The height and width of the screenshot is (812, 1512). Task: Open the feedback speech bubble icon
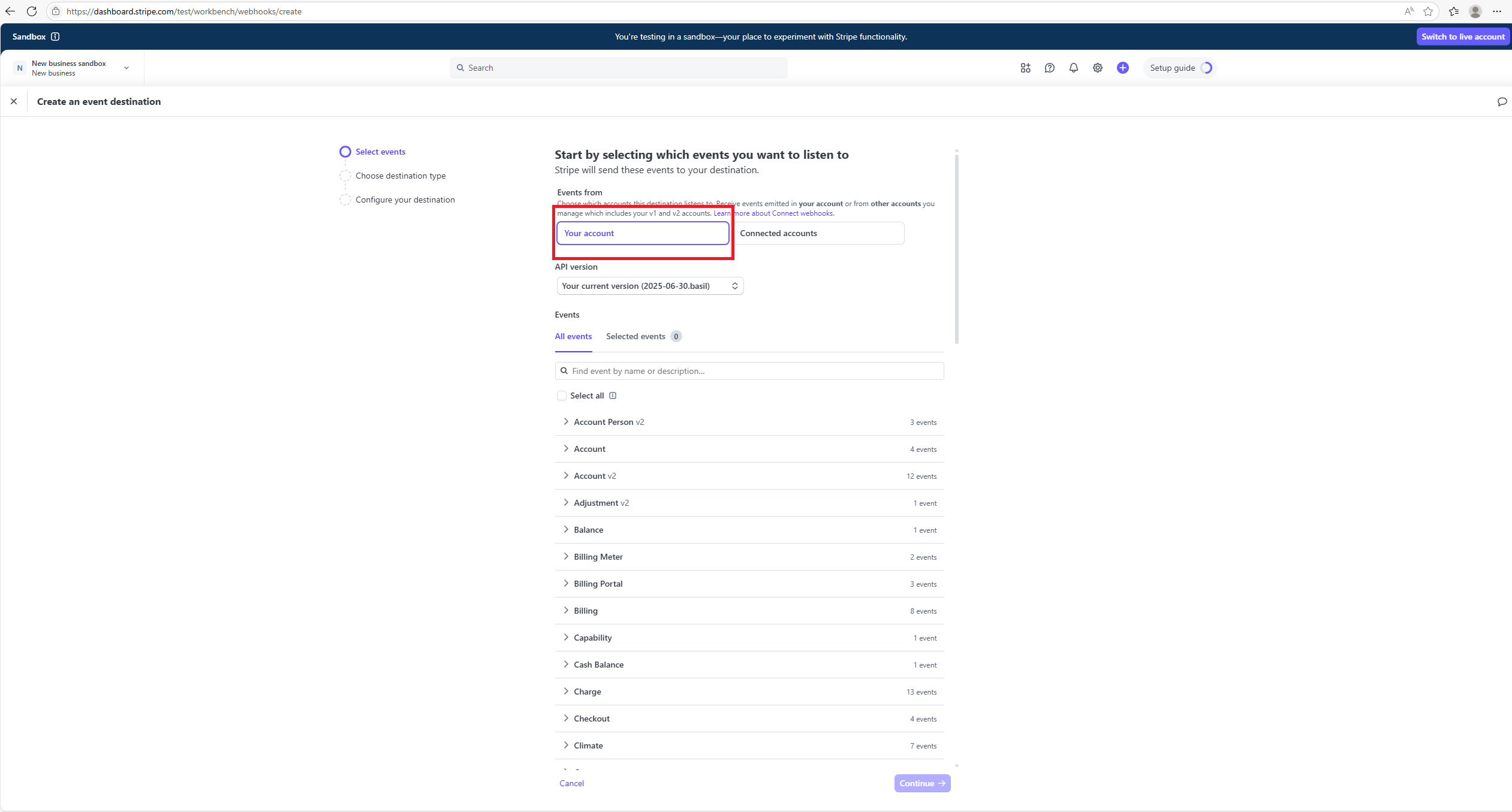[1502, 101]
